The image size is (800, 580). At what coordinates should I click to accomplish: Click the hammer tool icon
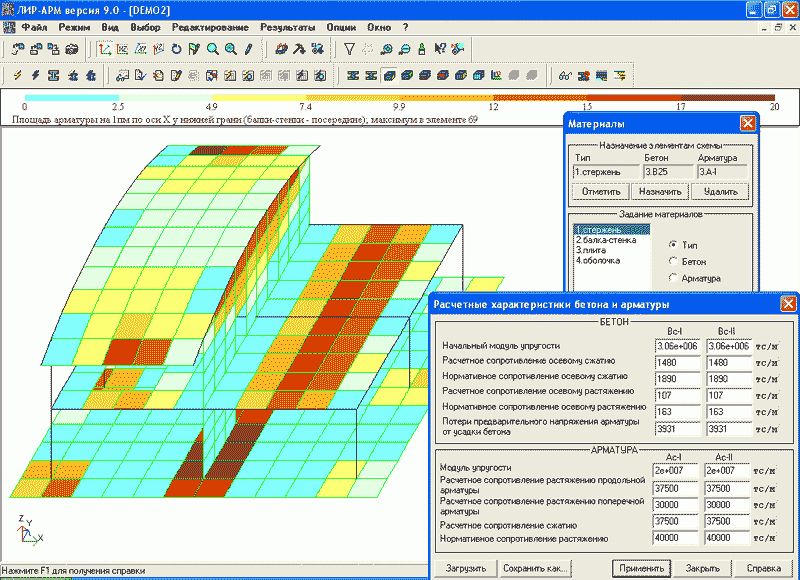coord(299,48)
